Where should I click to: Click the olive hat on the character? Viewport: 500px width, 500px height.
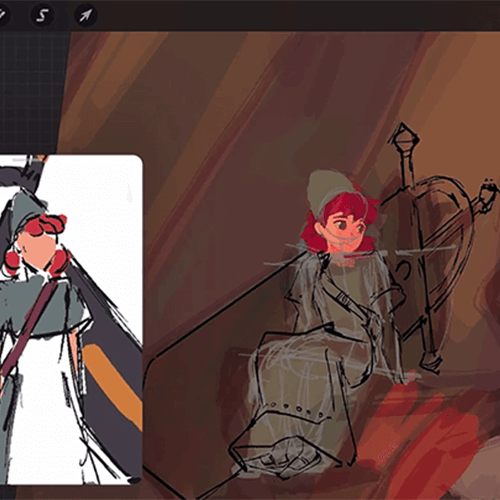tap(322, 187)
